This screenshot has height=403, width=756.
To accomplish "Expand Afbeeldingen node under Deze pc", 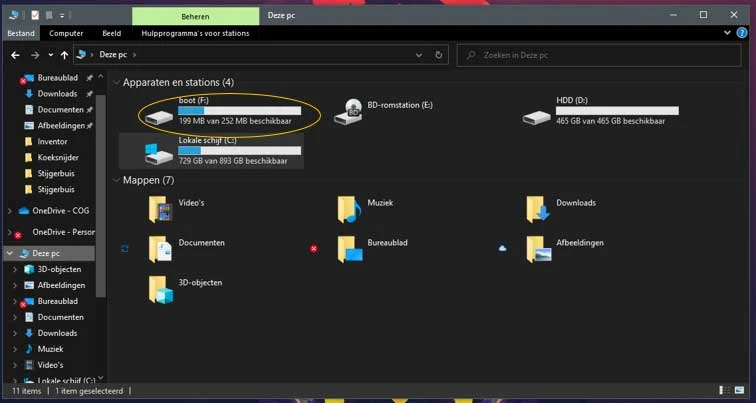I will (x=15, y=285).
